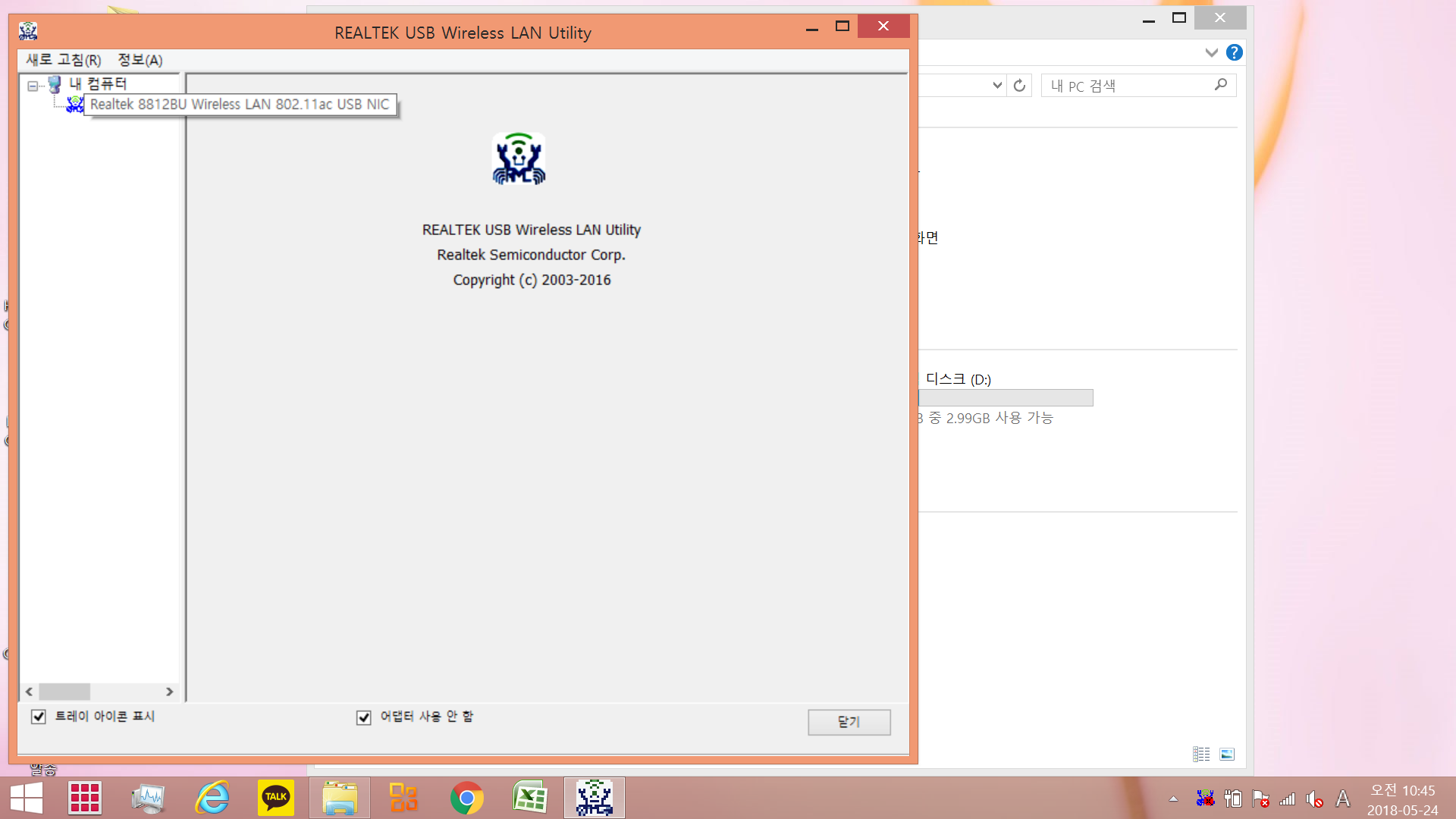1456x819 pixels.
Task: Click the Realtek tray icon
Action: click(x=1205, y=799)
